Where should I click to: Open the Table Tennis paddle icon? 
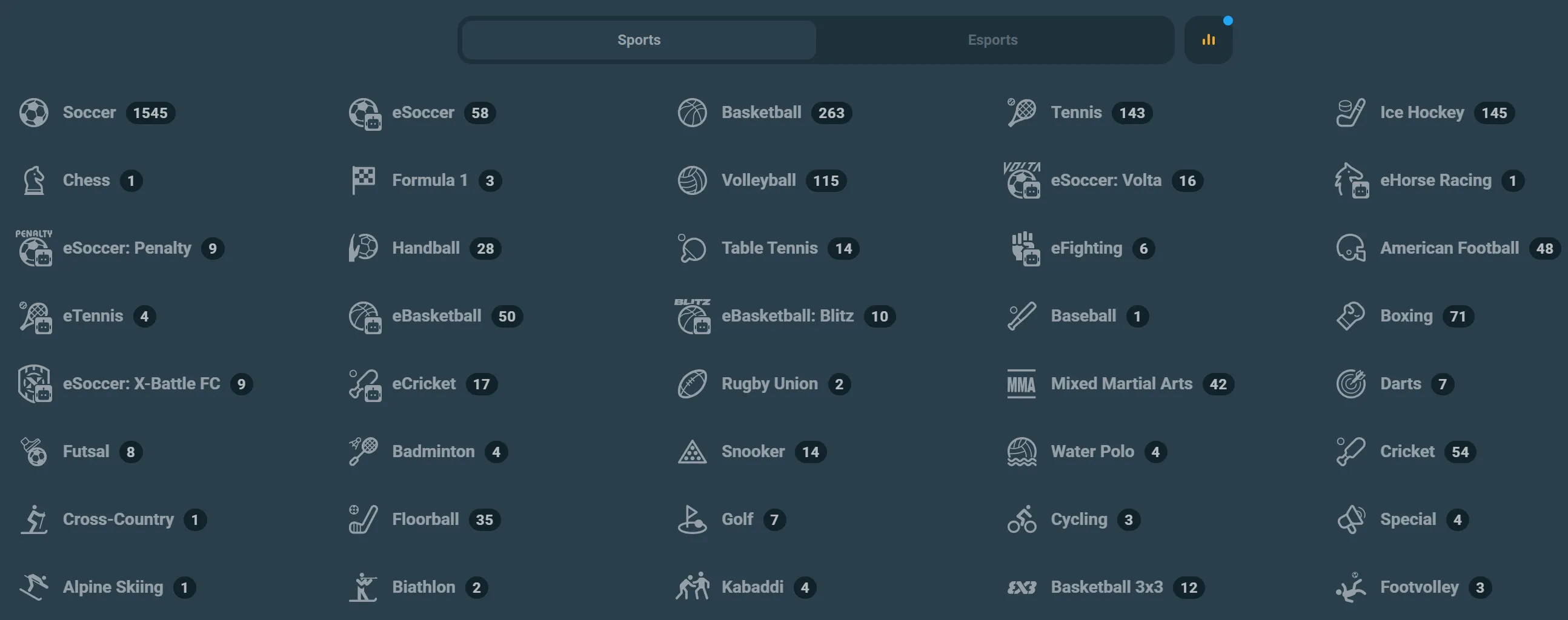coord(692,248)
